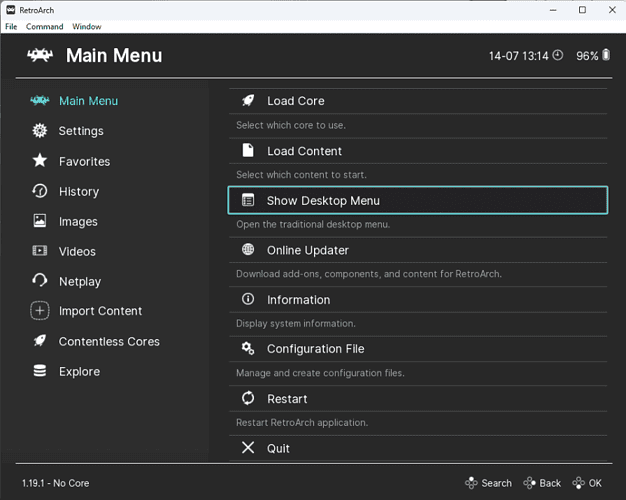Click the Netplay headset icon
The image size is (626, 500).
click(x=40, y=281)
